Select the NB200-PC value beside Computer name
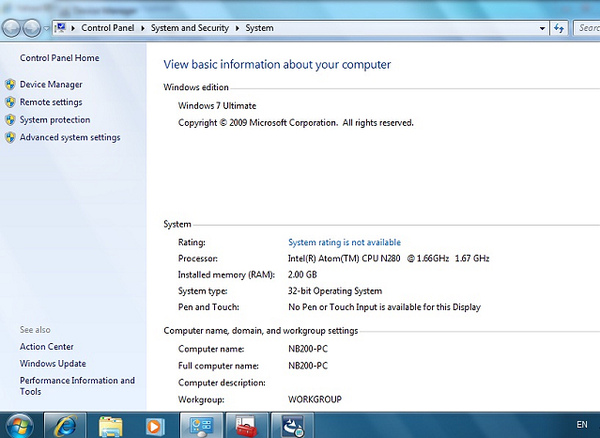The image size is (600, 438). click(x=308, y=349)
